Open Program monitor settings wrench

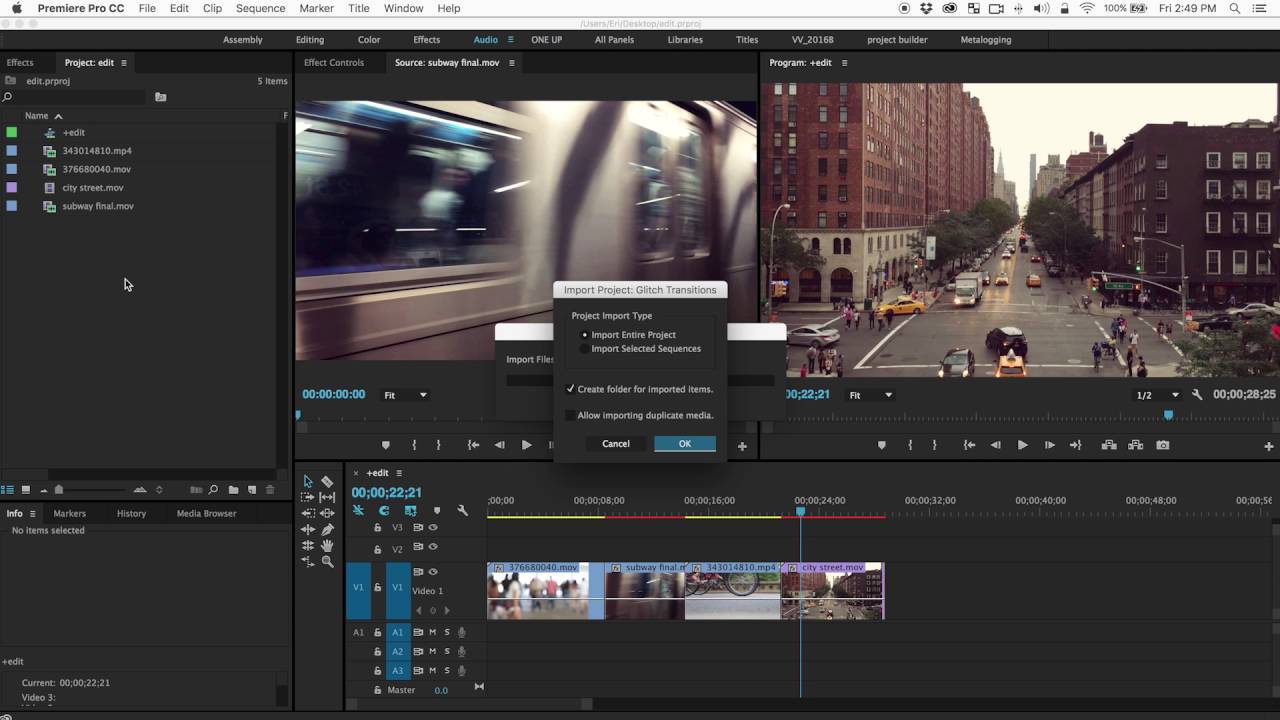[x=1197, y=395]
